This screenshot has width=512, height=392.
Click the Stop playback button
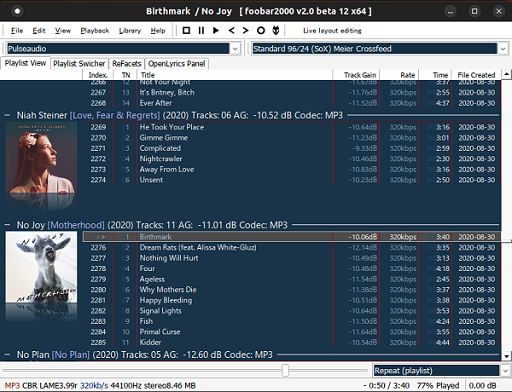pyautogui.click(x=186, y=31)
